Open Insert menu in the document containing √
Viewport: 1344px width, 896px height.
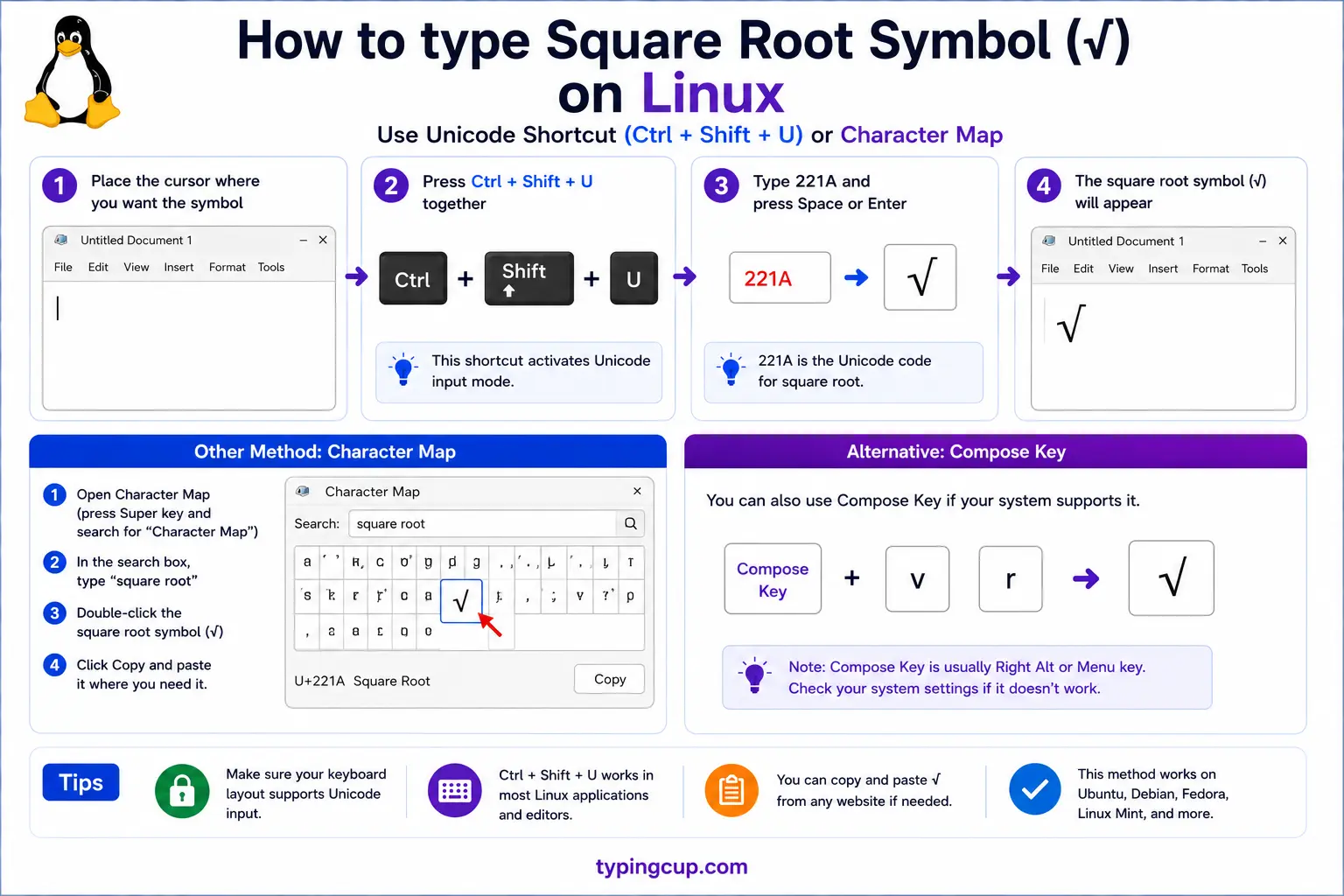pyautogui.click(x=1163, y=269)
